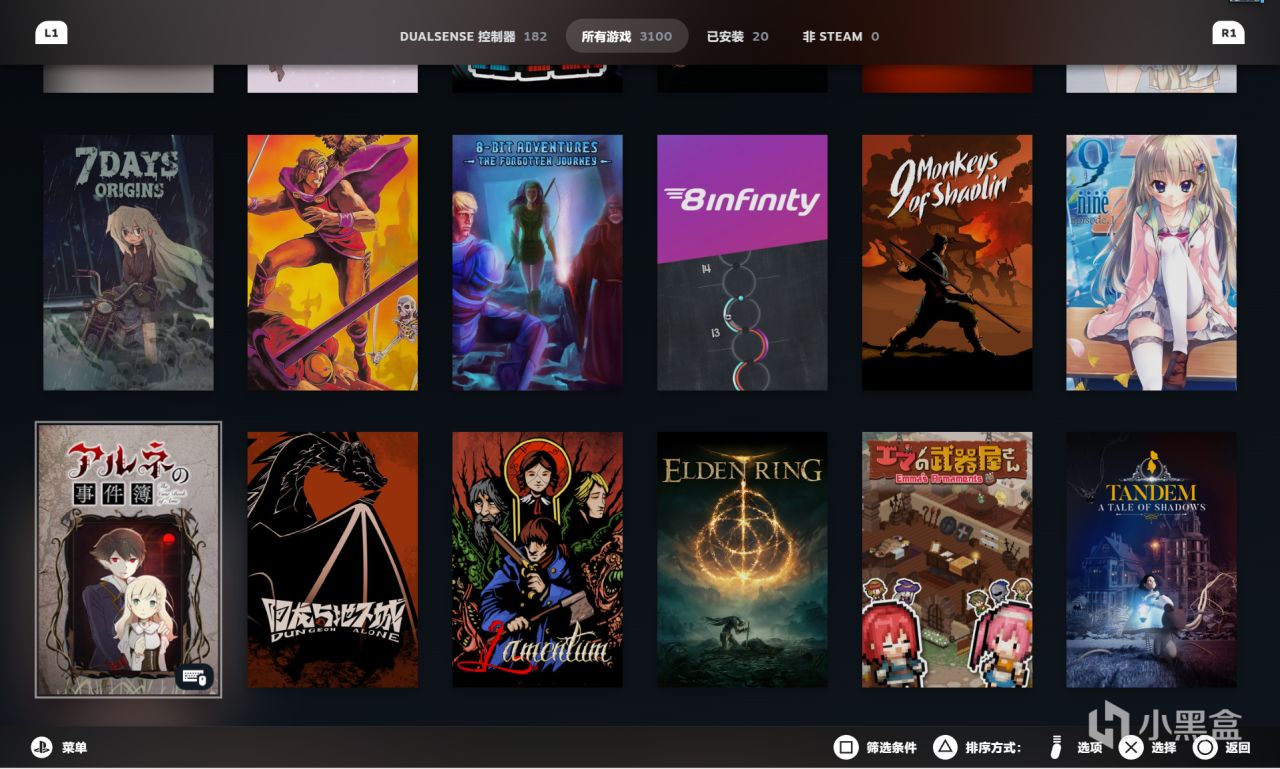The image size is (1280, 769).
Task: Launch the Elden Ring game page
Action: coord(742,560)
